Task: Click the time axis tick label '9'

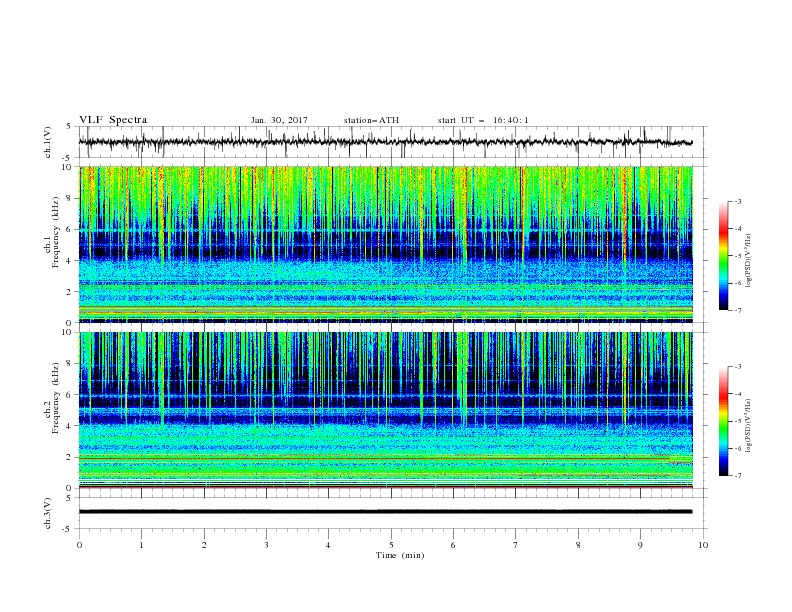Action: tap(640, 545)
